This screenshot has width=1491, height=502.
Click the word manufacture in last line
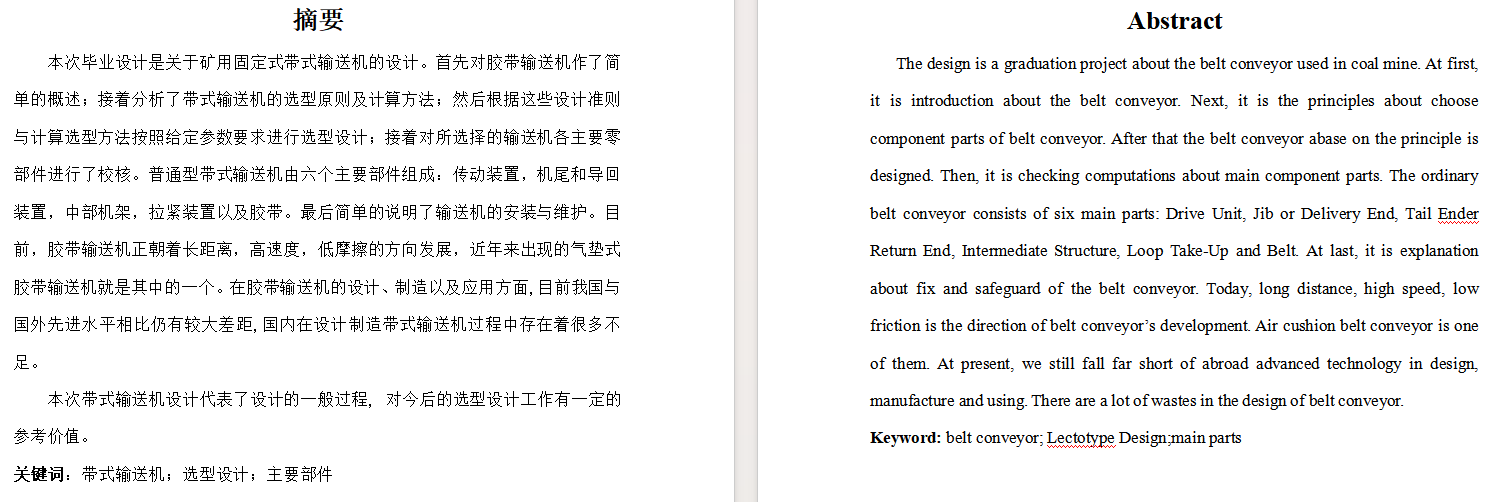(911, 401)
